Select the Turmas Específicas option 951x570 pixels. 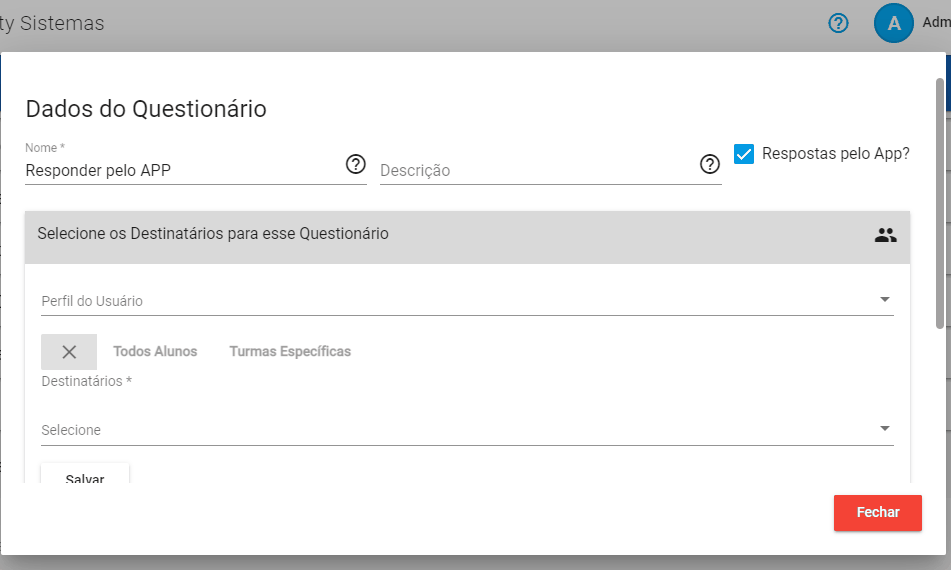point(290,352)
